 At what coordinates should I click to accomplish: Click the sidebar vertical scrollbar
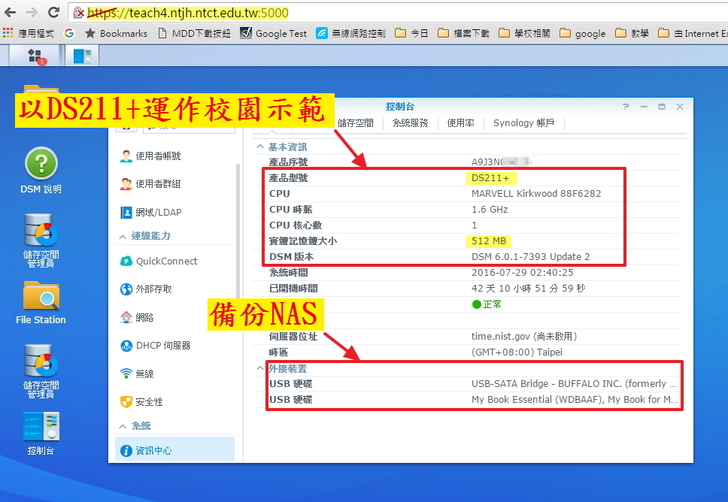coord(238,232)
